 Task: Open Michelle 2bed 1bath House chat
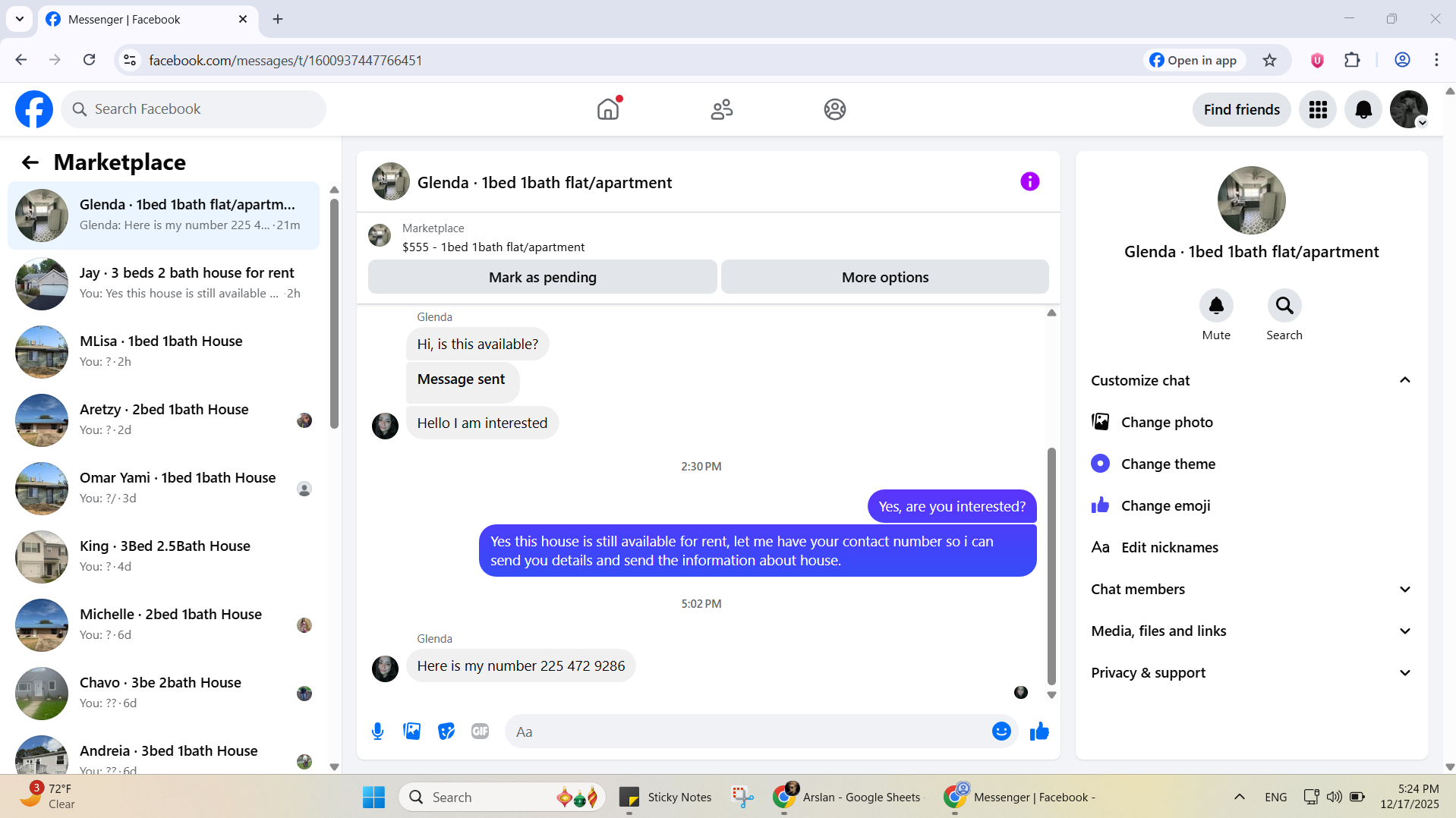(x=163, y=625)
